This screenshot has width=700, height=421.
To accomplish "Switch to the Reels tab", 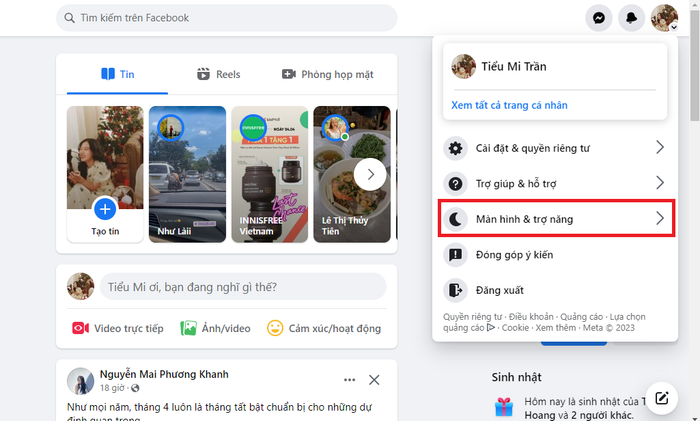I will (x=219, y=74).
